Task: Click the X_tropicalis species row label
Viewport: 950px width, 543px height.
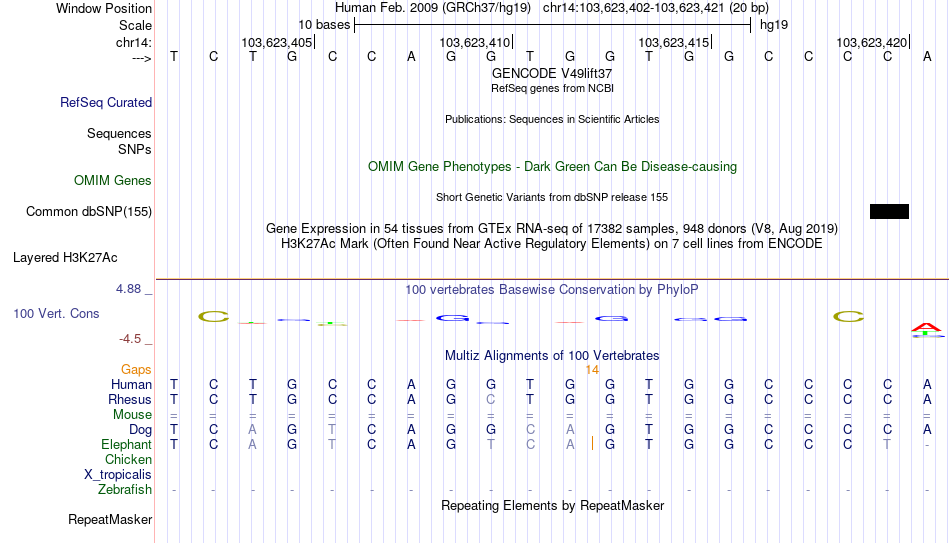Action: coord(118,475)
